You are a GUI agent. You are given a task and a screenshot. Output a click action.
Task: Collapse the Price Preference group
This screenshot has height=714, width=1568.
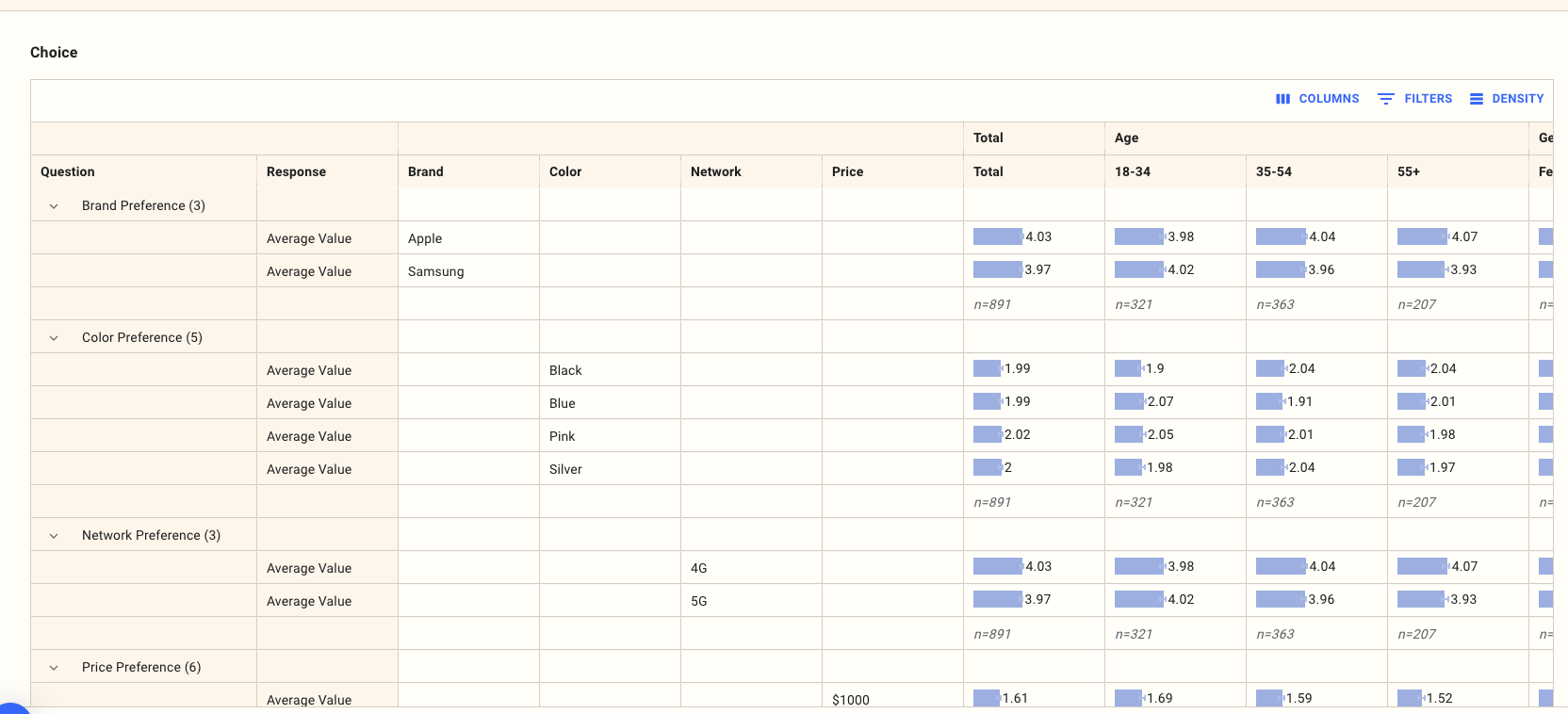[x=54, y=668]
